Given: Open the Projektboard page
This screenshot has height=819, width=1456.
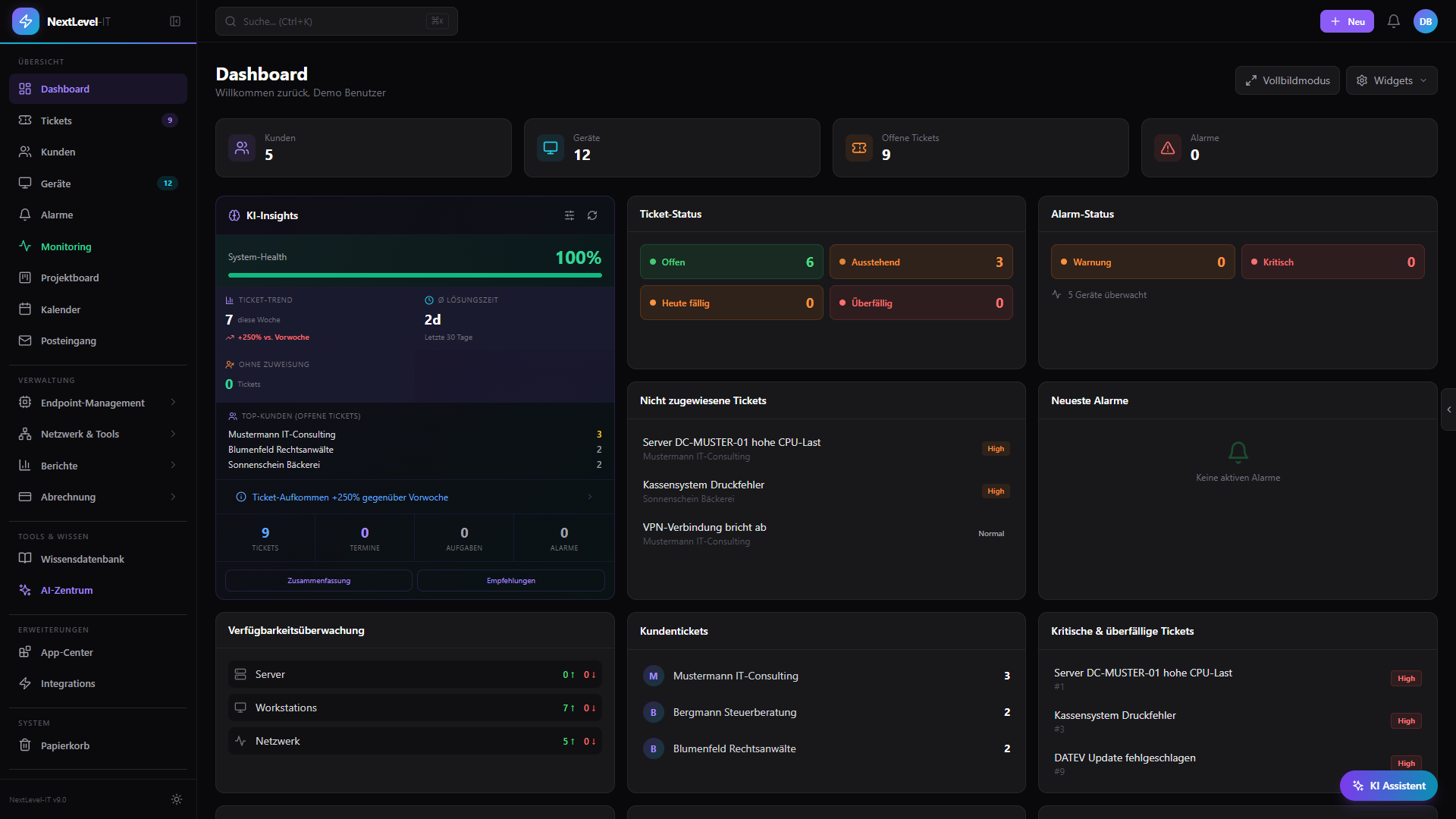Looking at the screenshot, I should coord(70,278).
